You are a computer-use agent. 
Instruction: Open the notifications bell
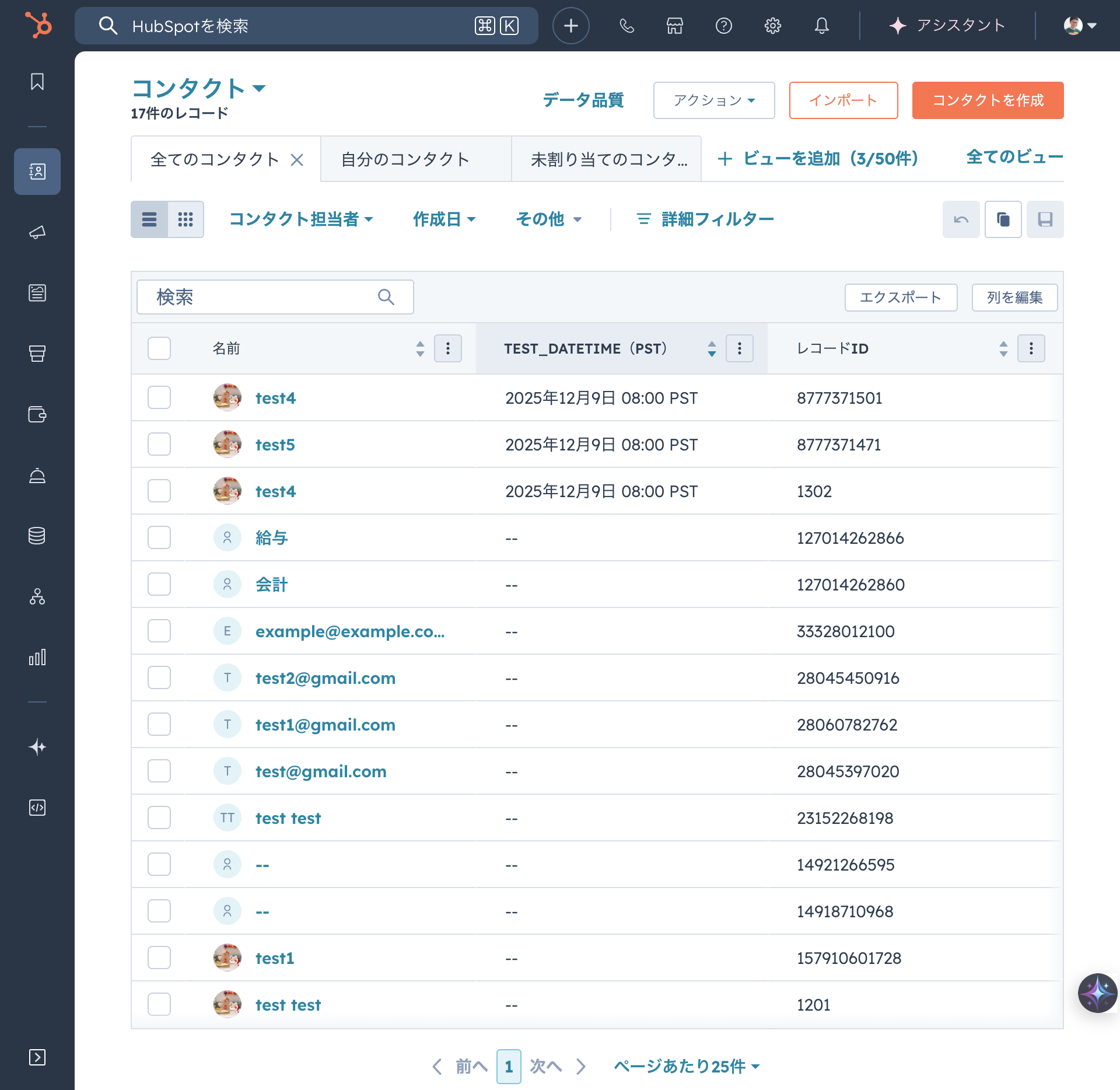click(x=821, y=26)
